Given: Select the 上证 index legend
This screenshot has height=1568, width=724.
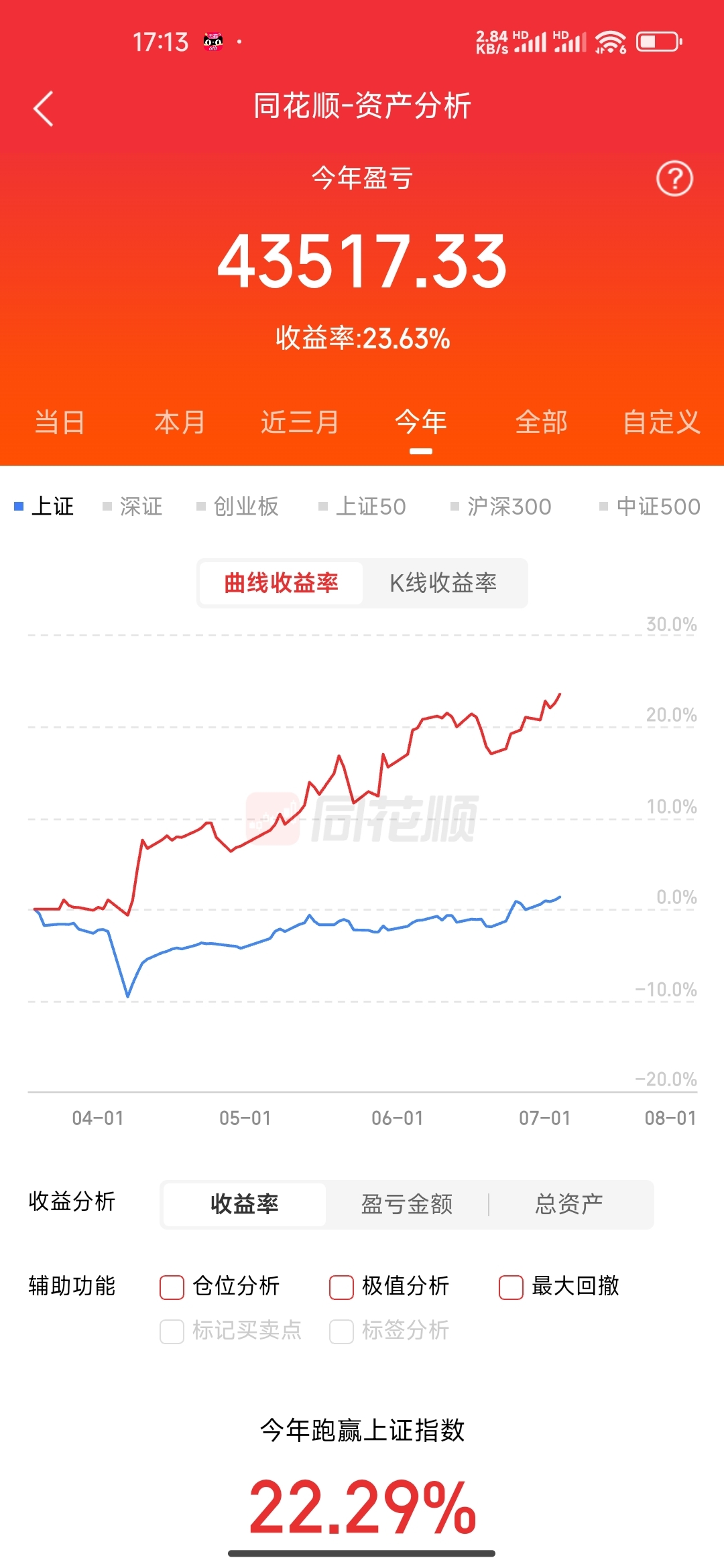Looking at the screenshot, I should (45, 506).
